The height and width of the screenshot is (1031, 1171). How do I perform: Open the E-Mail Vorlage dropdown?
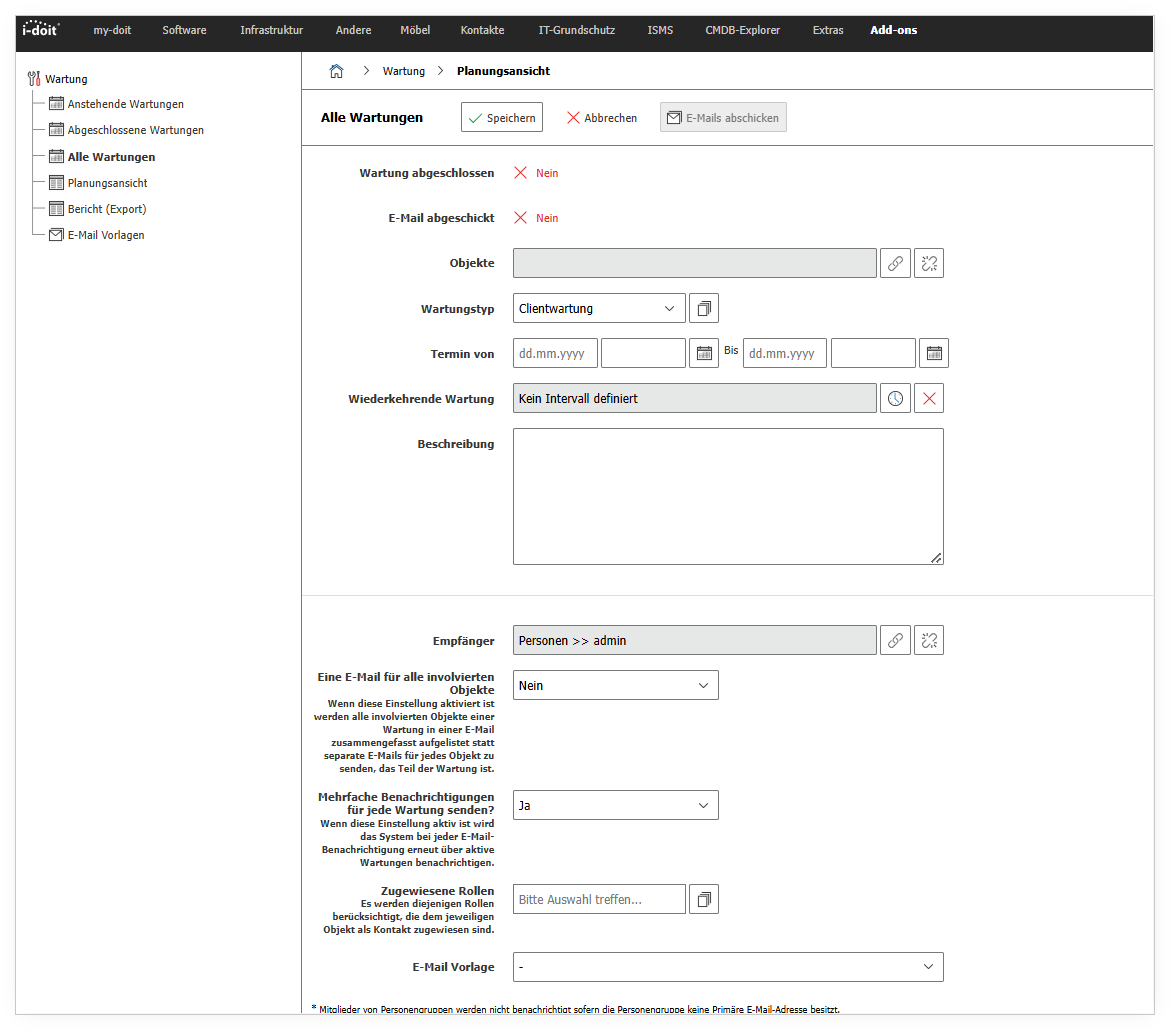[x=727, y=967]
